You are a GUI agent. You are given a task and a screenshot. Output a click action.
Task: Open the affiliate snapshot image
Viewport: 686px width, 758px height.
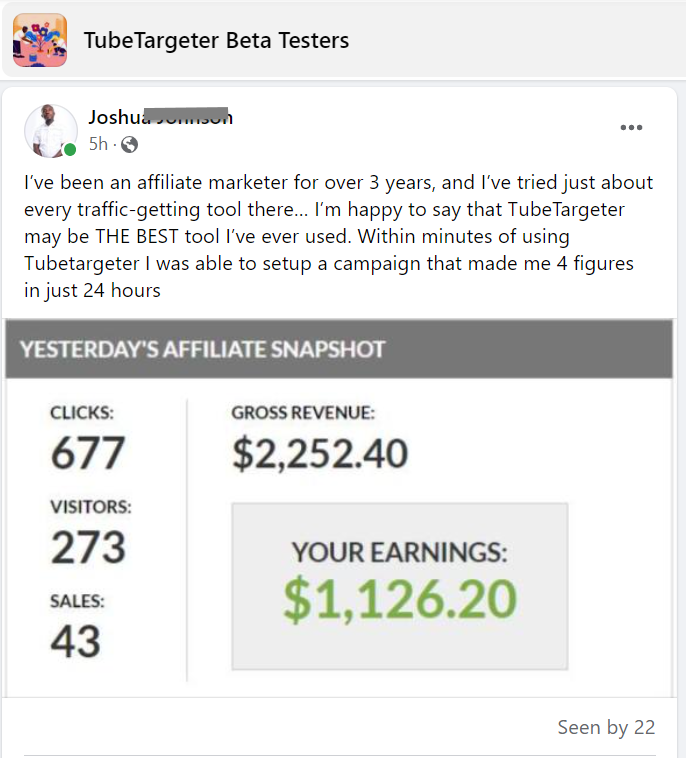click(x=339, y=508)
